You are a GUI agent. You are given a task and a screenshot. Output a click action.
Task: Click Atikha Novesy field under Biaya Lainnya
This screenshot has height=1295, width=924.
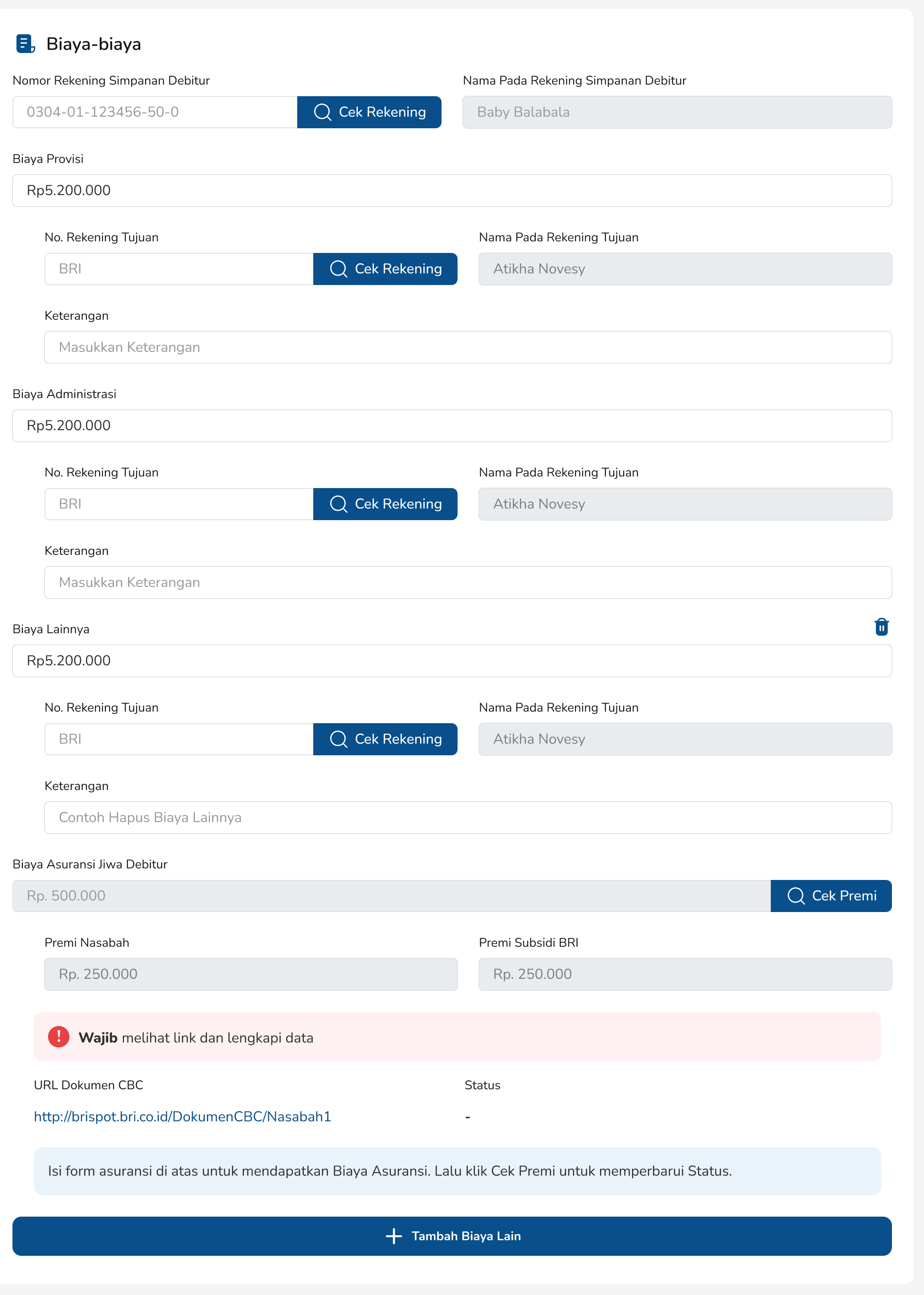(685, 739)
